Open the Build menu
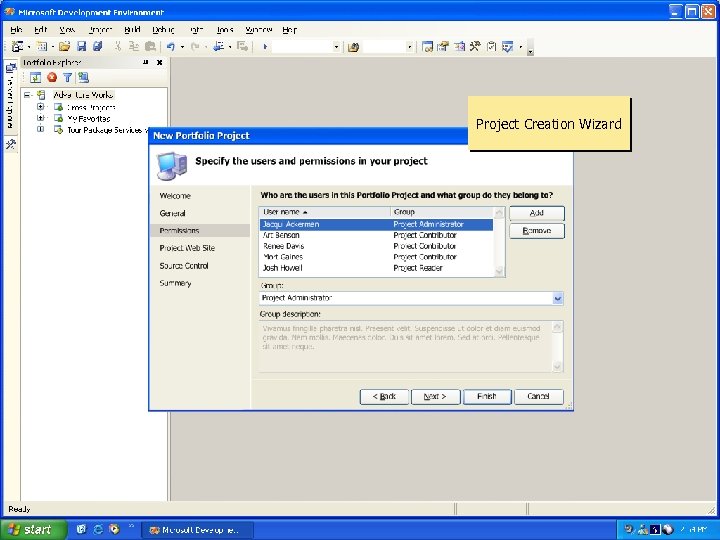 click(x=132, y=30)
